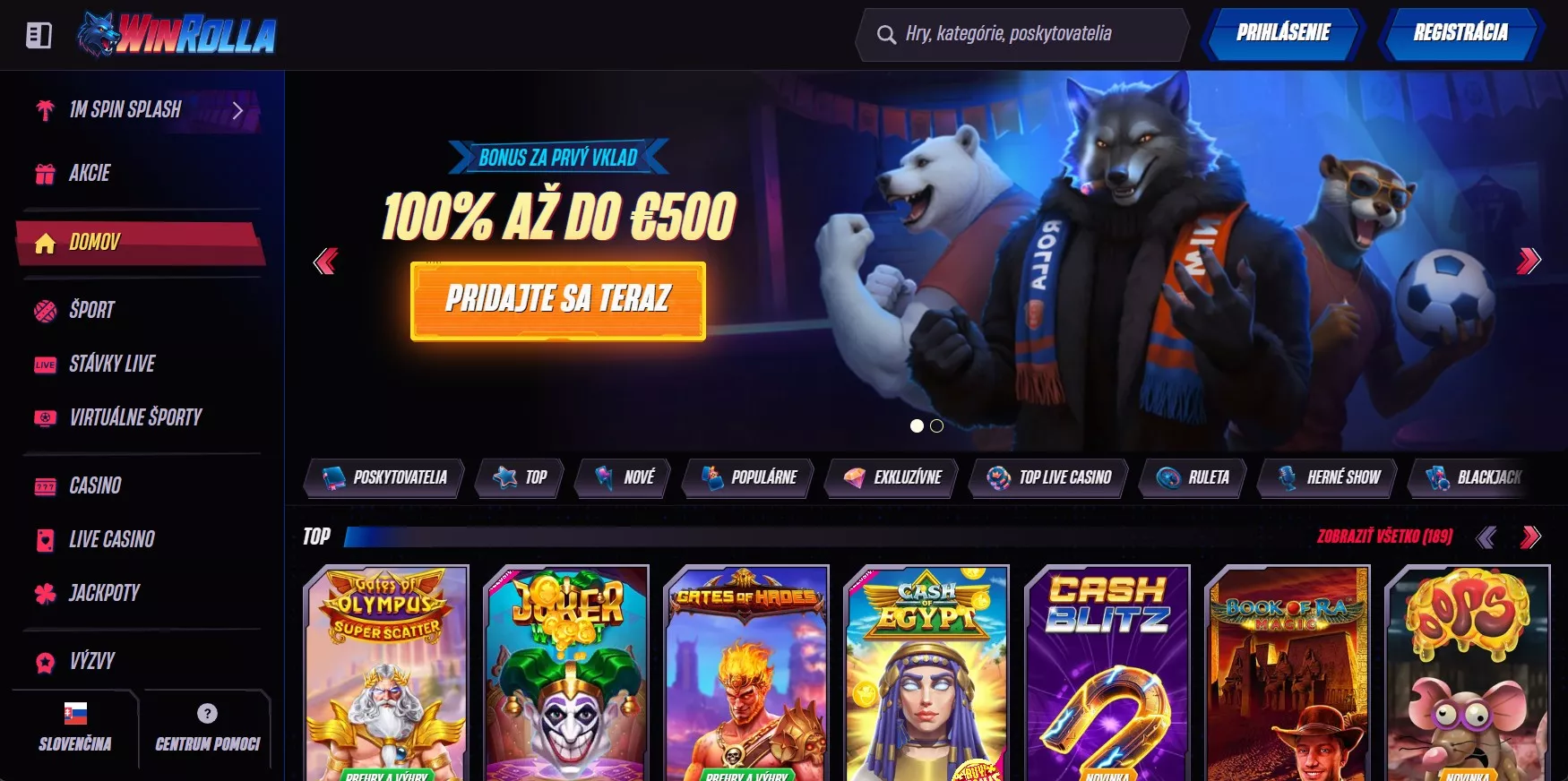
Task: Open Live Casino via the card icon
Action: tap(45, 539)
